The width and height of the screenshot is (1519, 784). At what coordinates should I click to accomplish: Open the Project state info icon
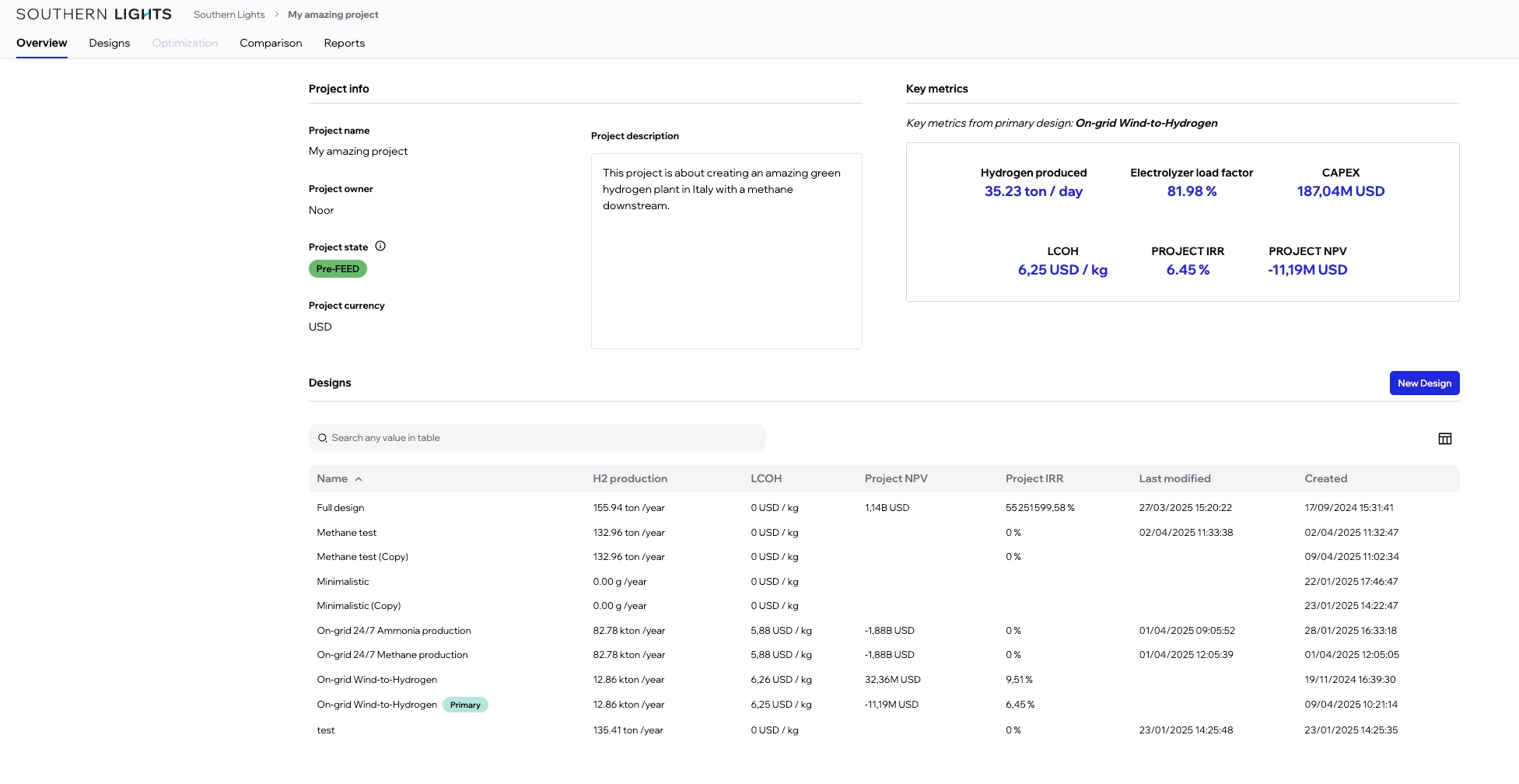tap(380, 246)
